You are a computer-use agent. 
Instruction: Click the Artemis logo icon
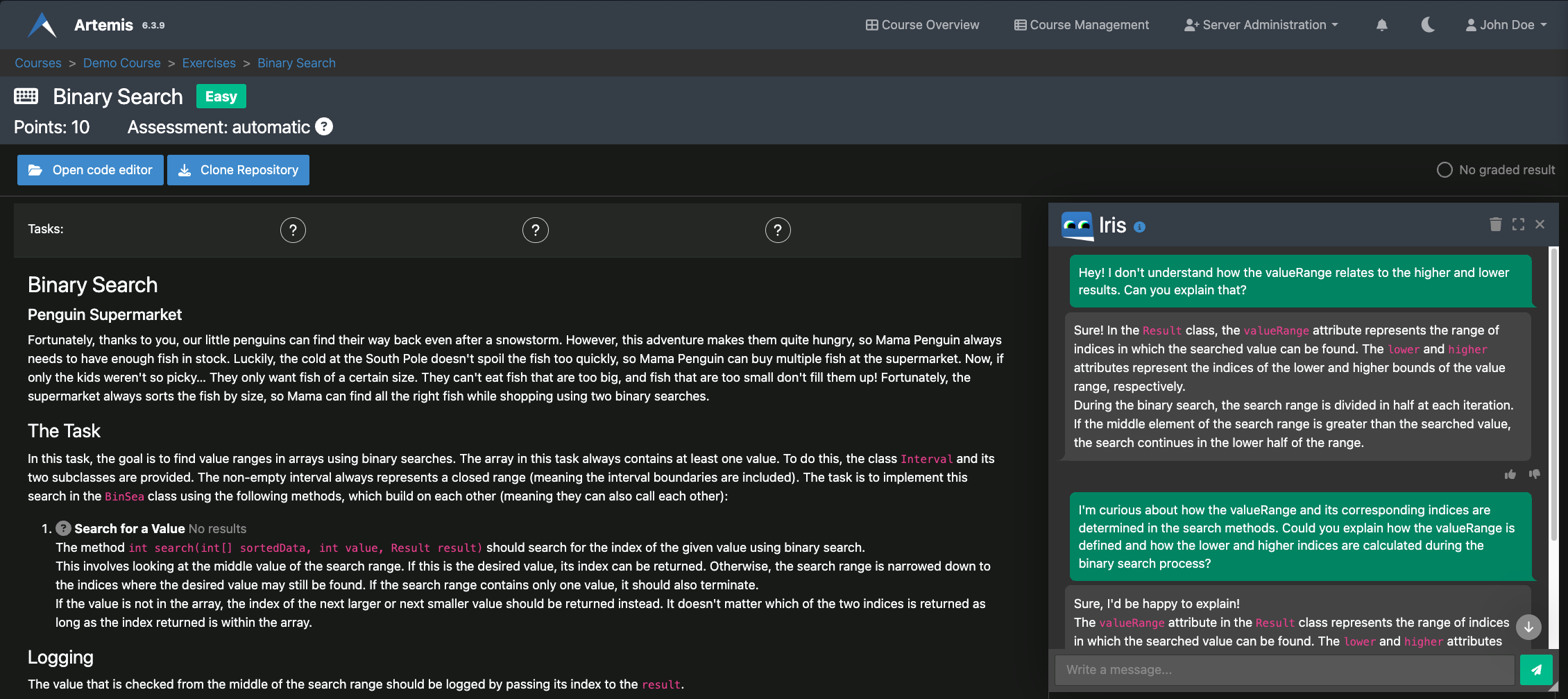coord(42,25)
